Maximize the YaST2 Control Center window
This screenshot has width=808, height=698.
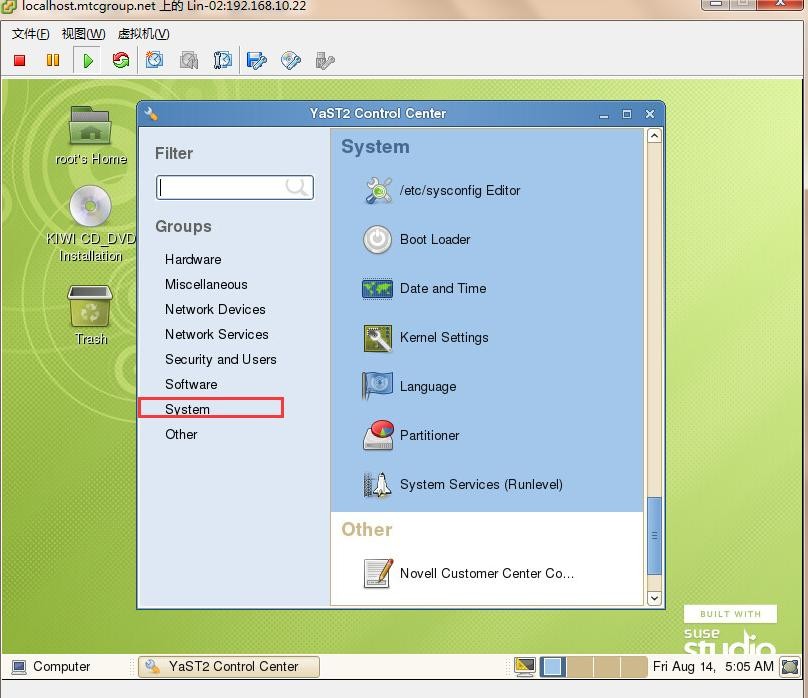point(627,114)
